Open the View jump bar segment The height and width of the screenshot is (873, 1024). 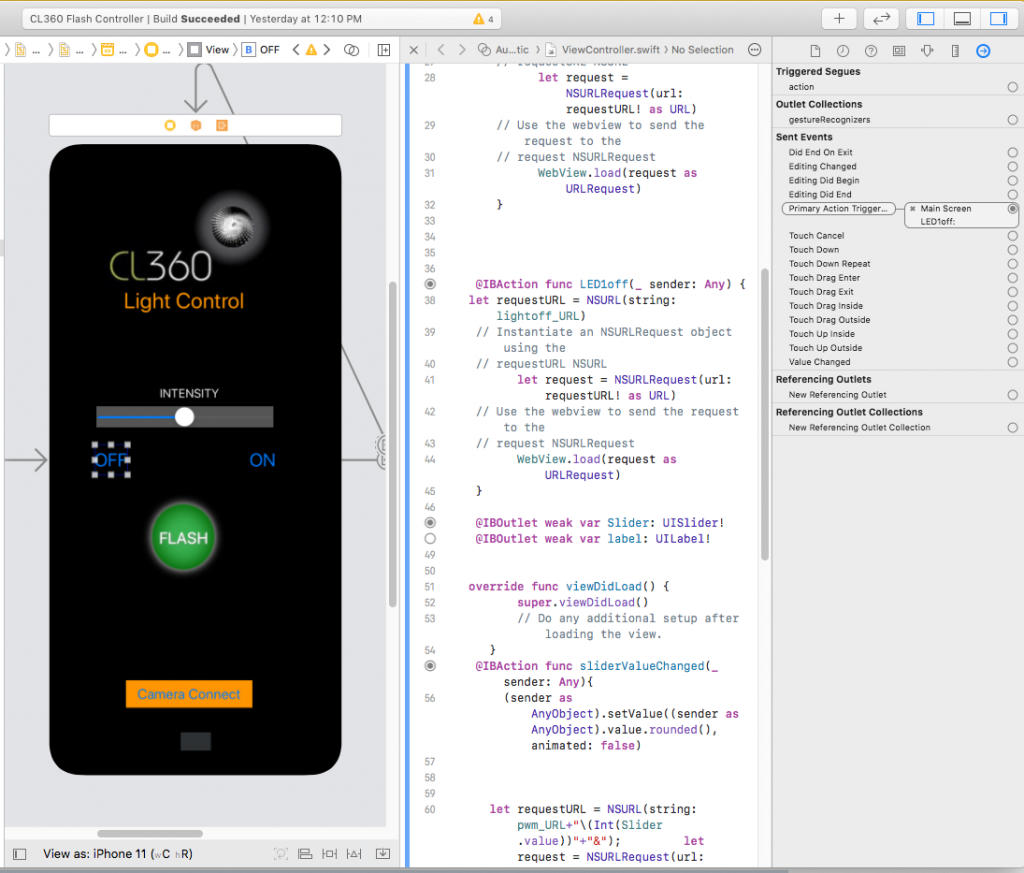tap(208, 50)
